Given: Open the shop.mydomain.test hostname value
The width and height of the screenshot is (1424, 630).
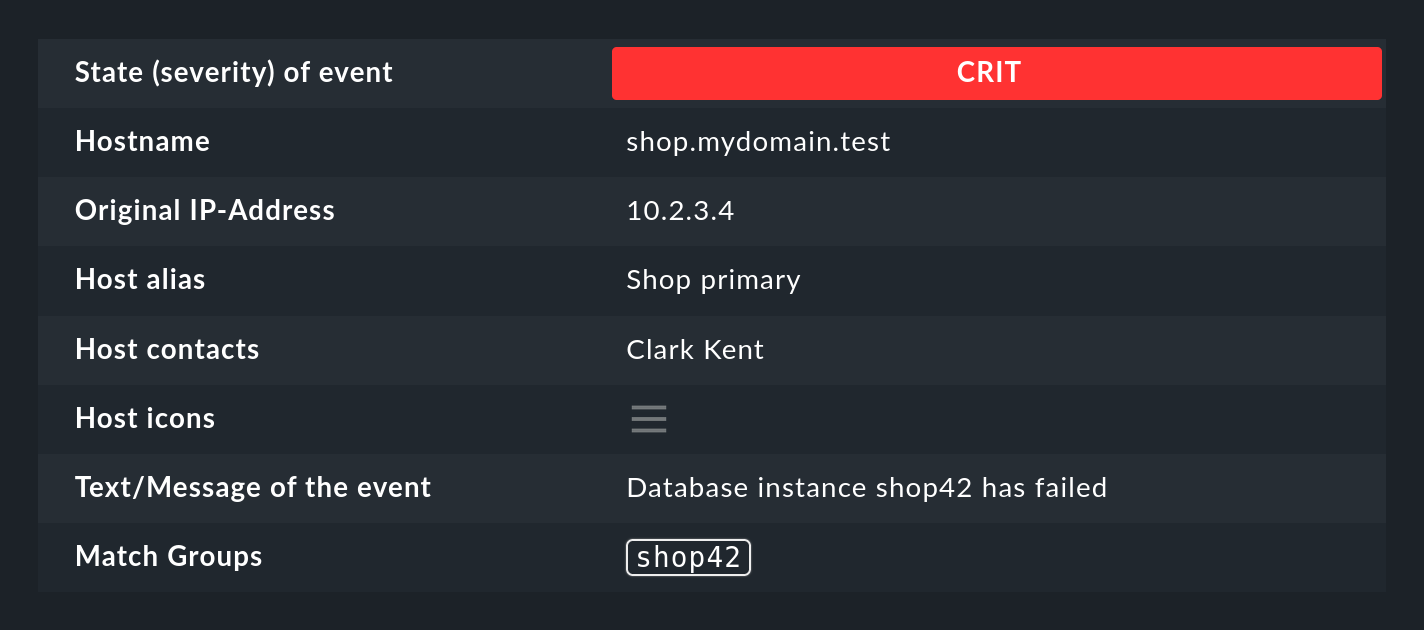Looking at the screenshot, I should click(x=758, y=142).
